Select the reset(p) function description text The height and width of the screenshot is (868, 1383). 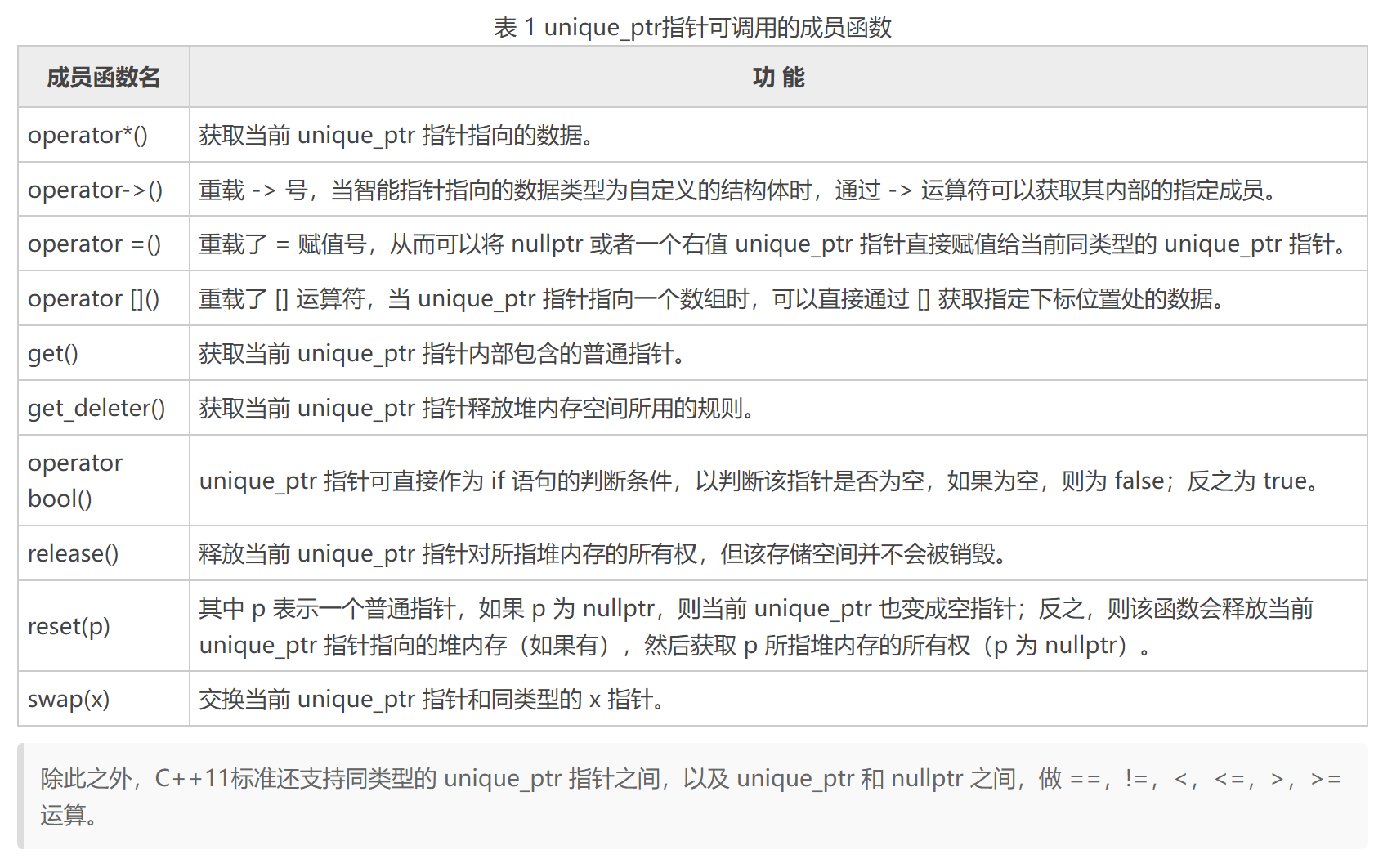click(736, 626)
